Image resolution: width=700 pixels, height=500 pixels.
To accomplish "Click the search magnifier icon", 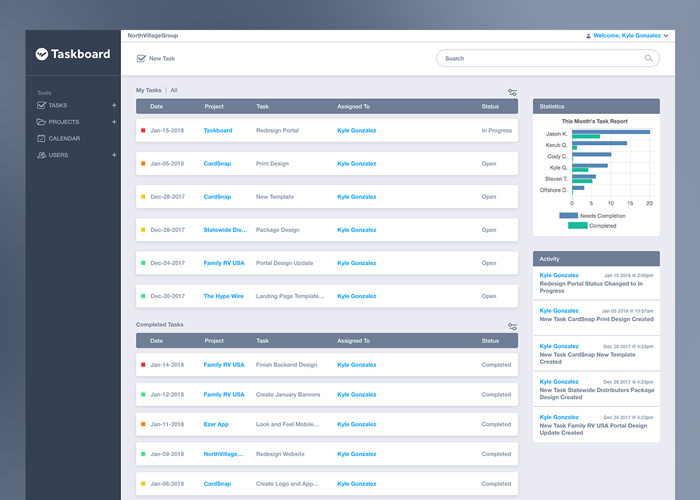I will point(649,58).
